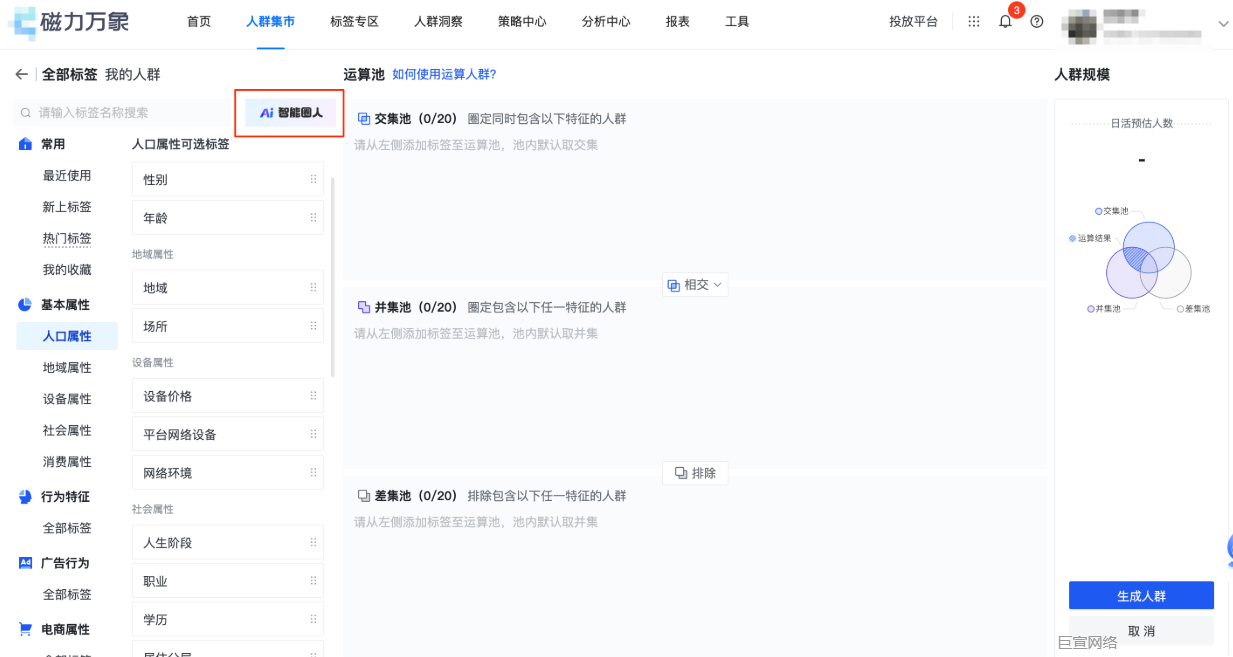Select 新上标签 in sidebar
The height and width of the screenshot is (657, 1233).
(67, 207)
